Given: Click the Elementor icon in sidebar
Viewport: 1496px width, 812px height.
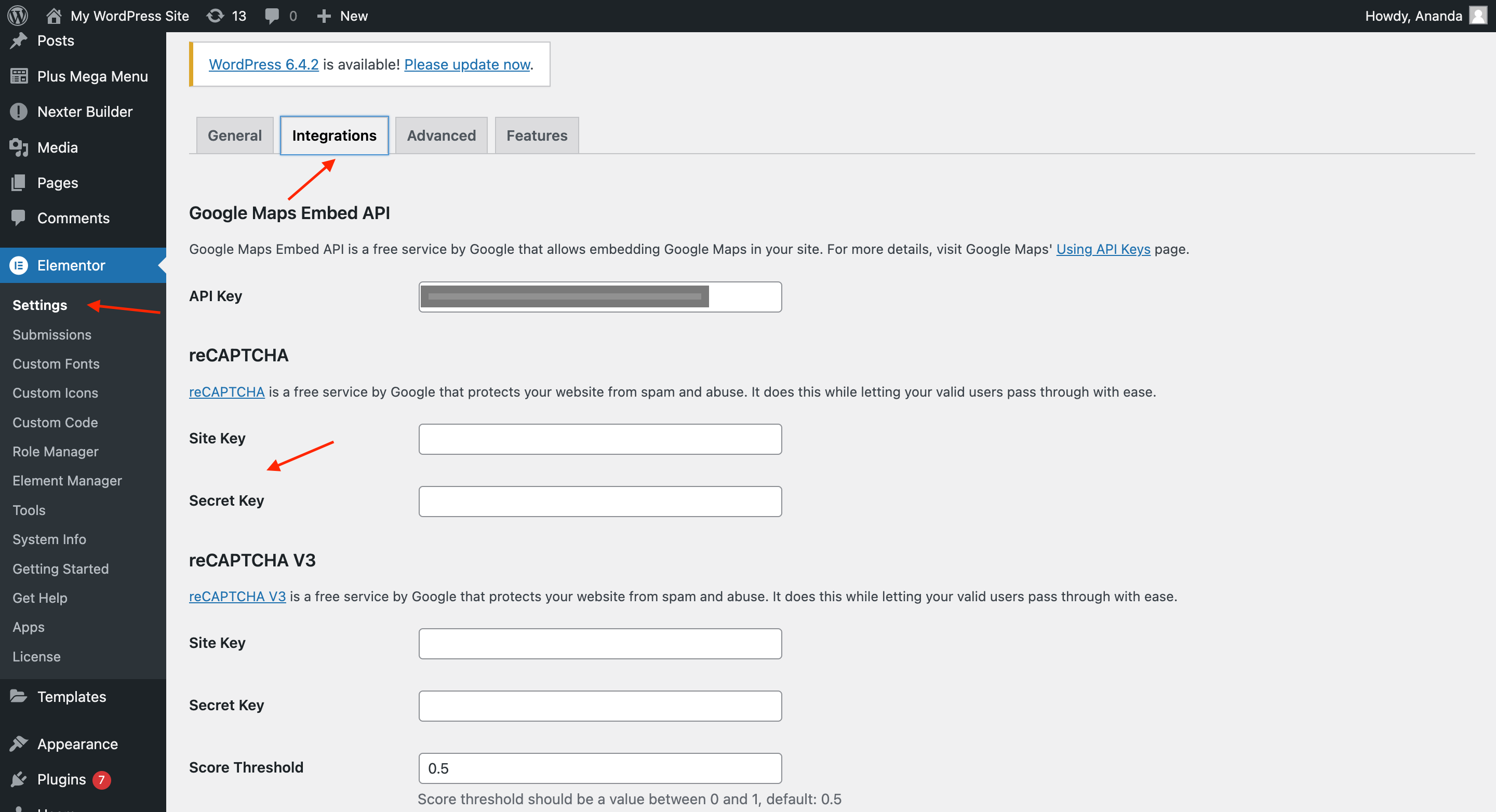Looking at the screenshot, I should point(19,265).
